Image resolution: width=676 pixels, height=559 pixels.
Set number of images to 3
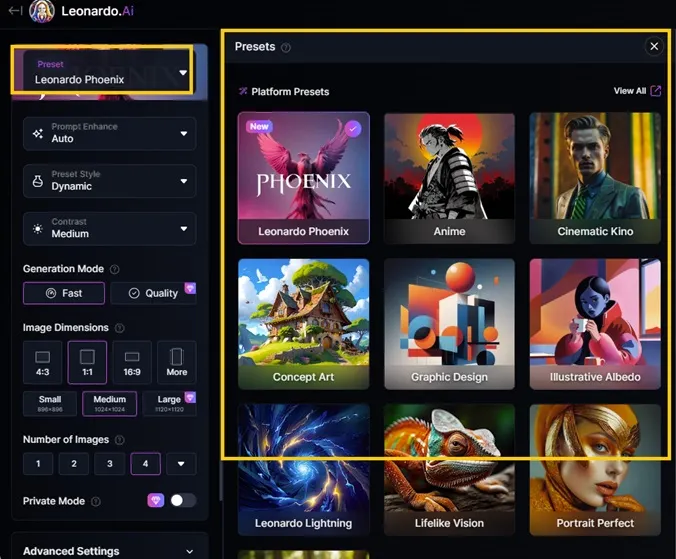[110, 463]
